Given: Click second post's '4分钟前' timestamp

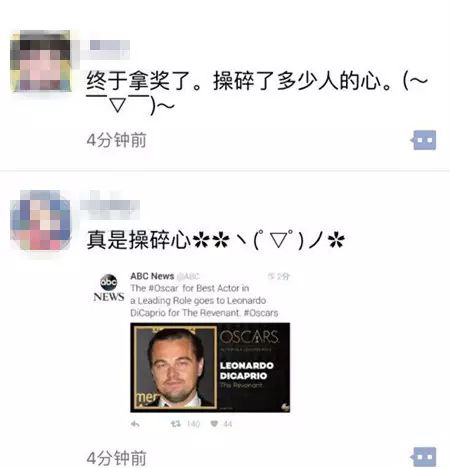Looking at the screenshot, I should click(116, 458).
